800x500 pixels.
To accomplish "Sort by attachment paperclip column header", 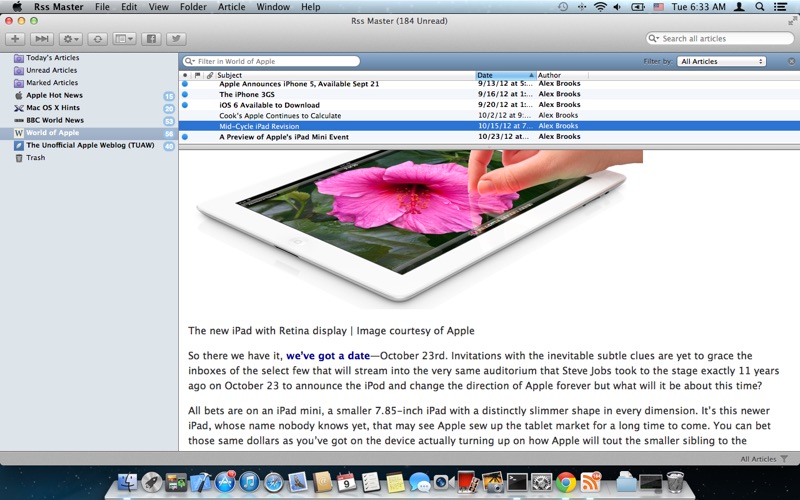I will pyautogui.click(x=210, y=75).
